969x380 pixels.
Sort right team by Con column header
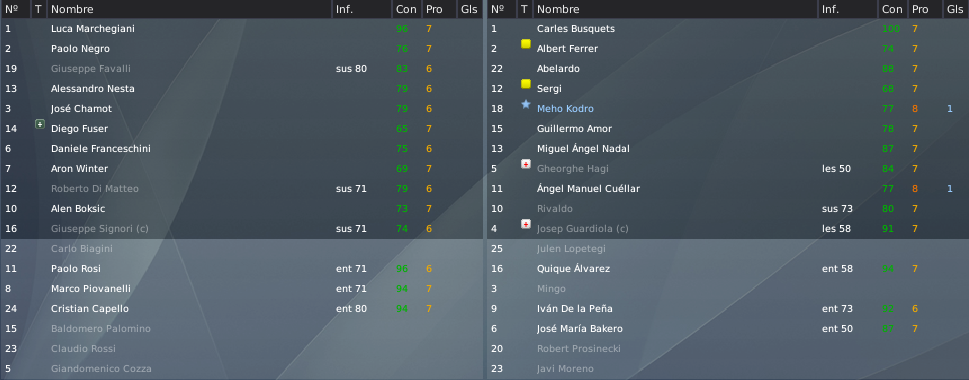click(x=892, y=9)
